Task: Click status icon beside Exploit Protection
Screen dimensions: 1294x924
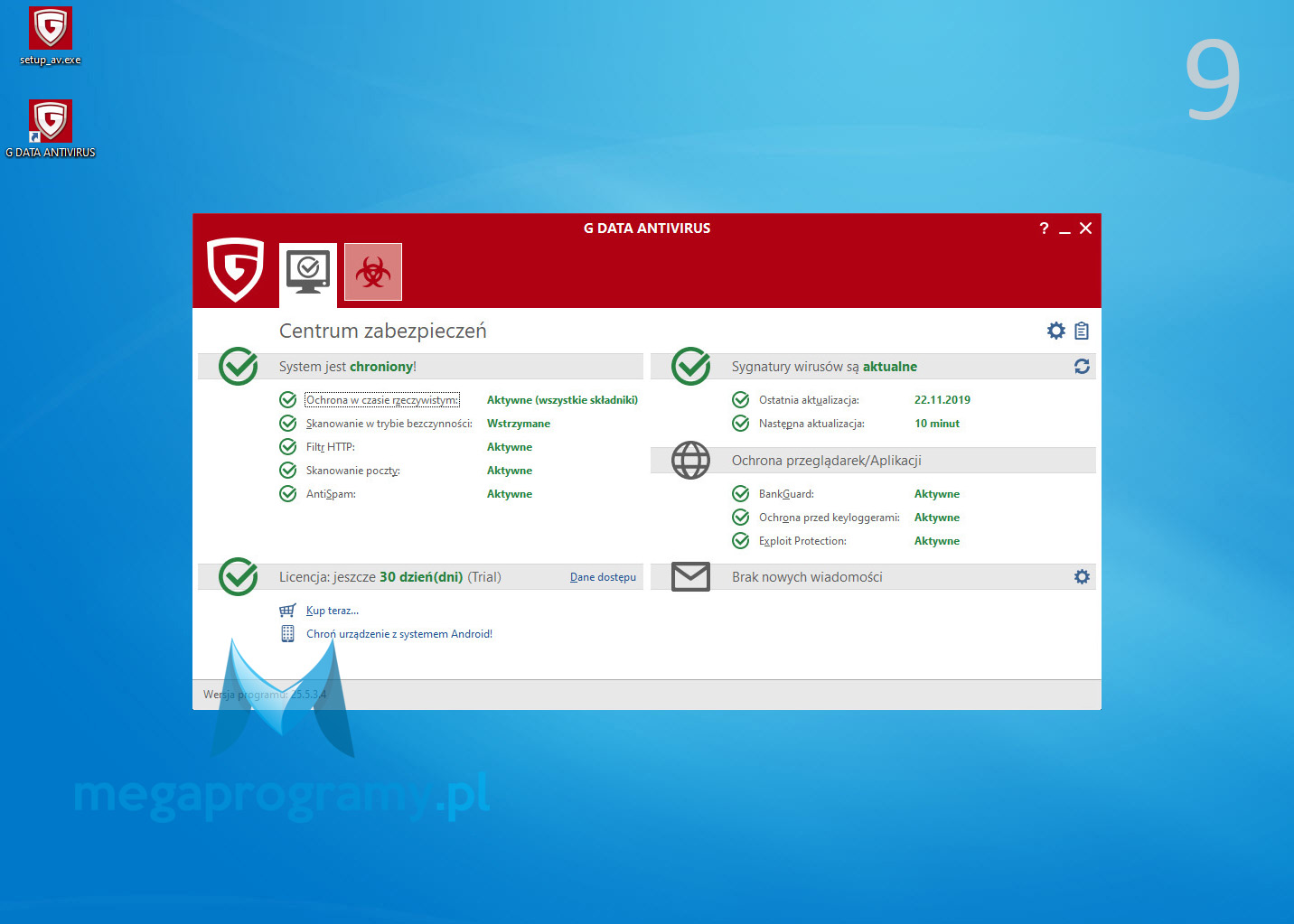Action: pos(741,541)
